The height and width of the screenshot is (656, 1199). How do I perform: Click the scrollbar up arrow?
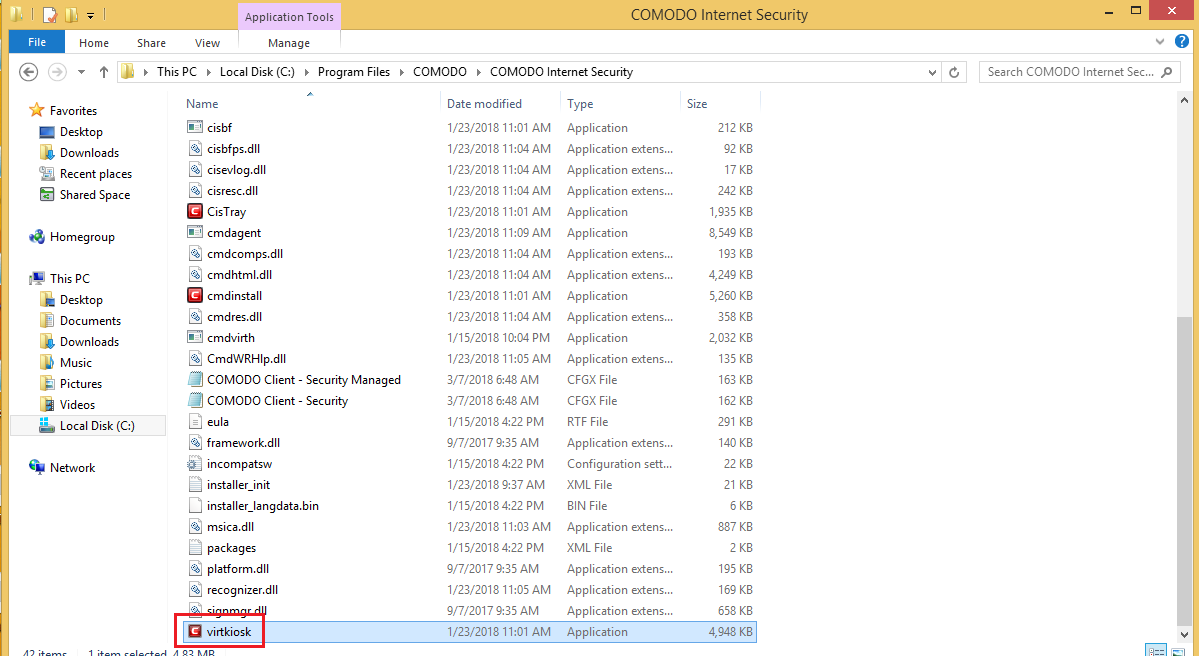[x=1184, y=100]
